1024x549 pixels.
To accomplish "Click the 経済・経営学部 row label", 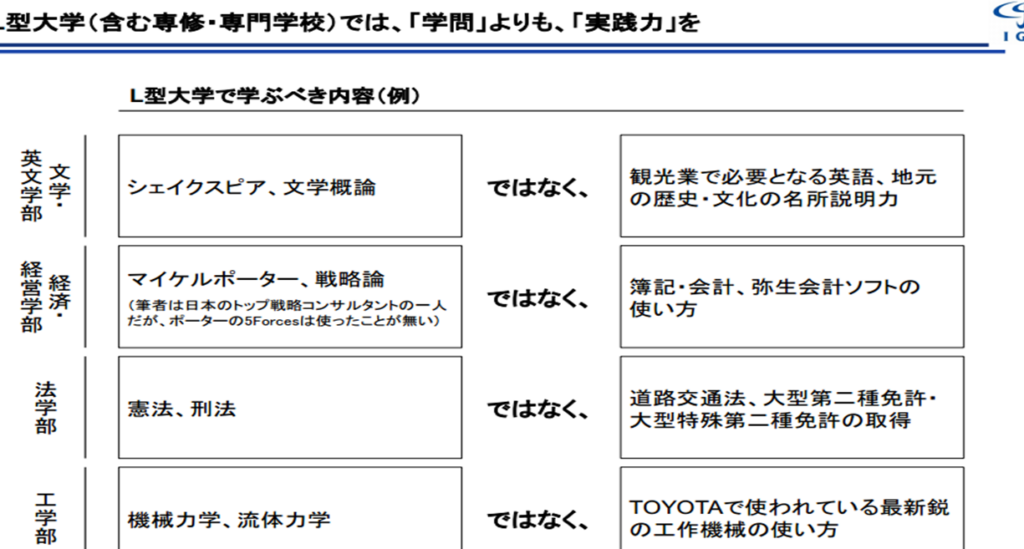I will click(48, 297).
